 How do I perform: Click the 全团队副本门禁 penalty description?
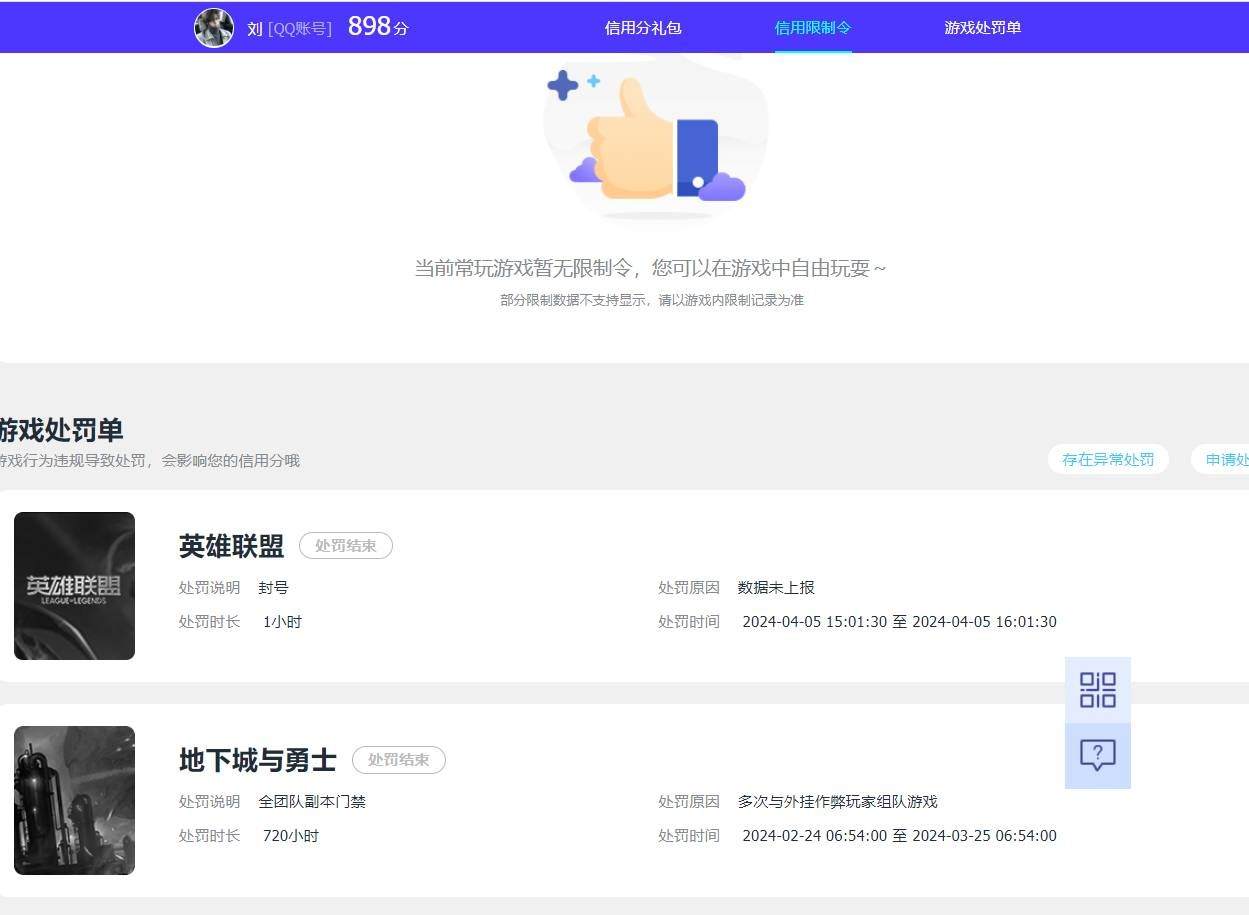[312, 802]
